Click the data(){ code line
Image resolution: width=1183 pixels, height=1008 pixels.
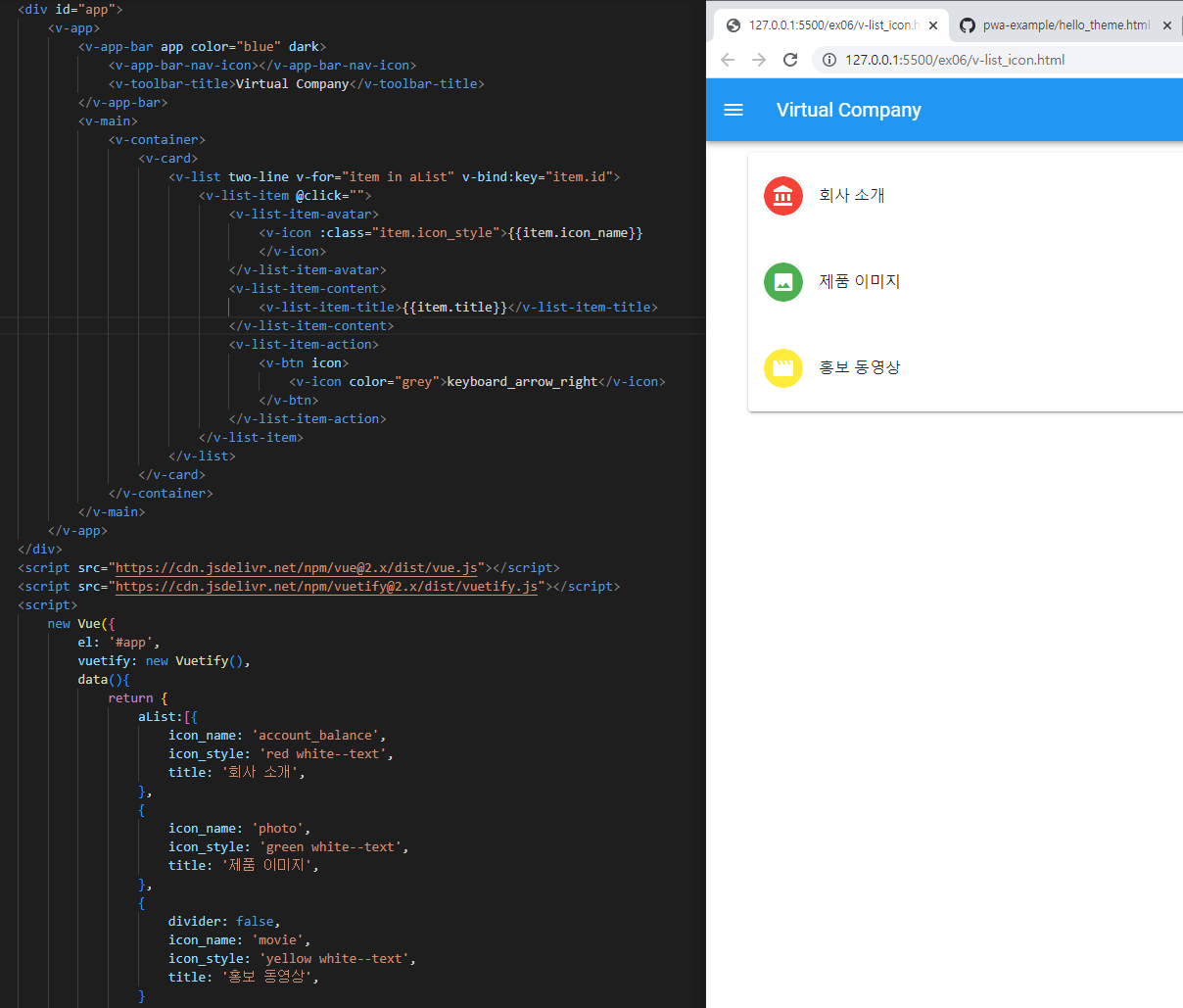tap(104, 680)
